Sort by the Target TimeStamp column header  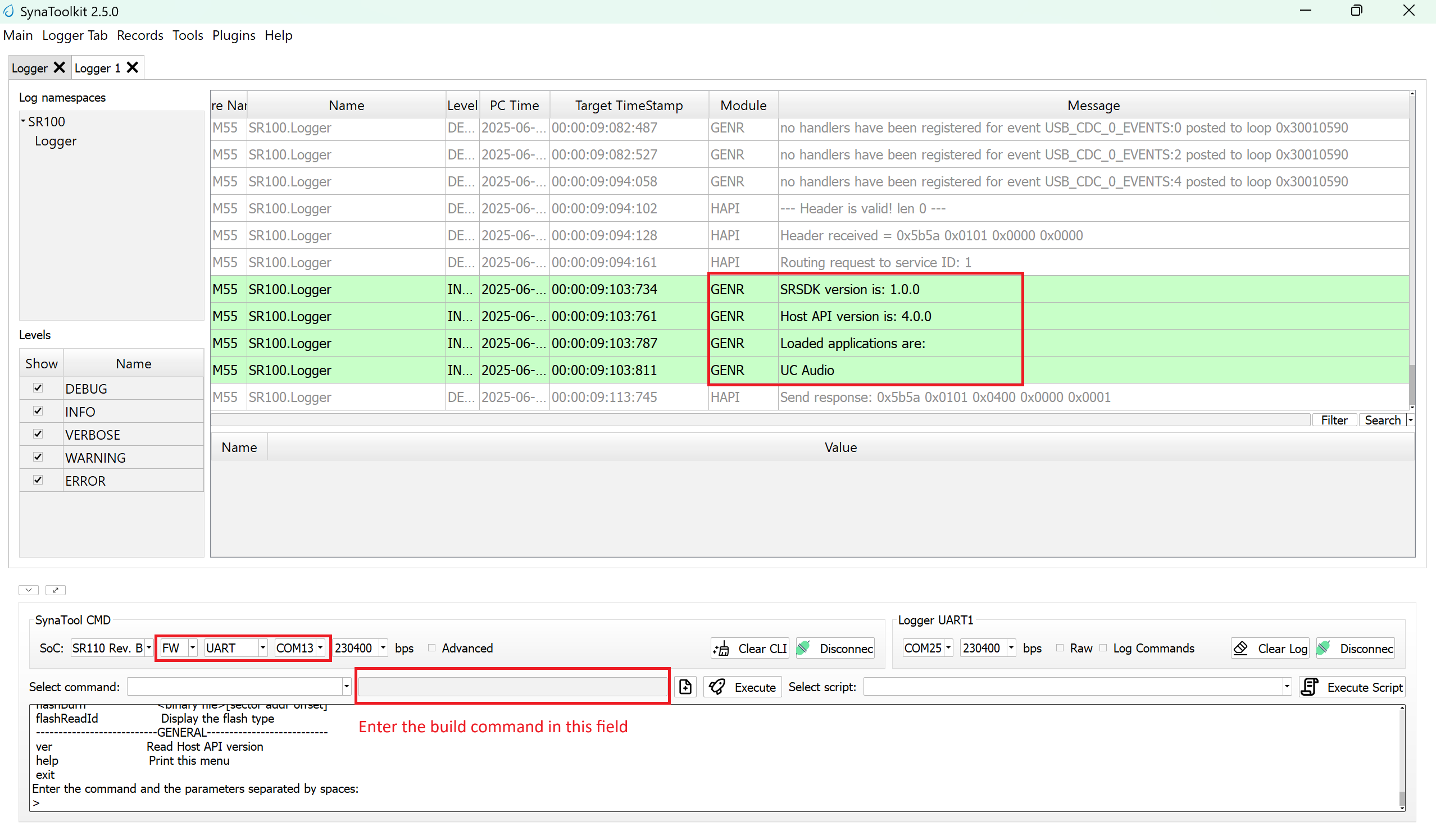tap(629, 106)
